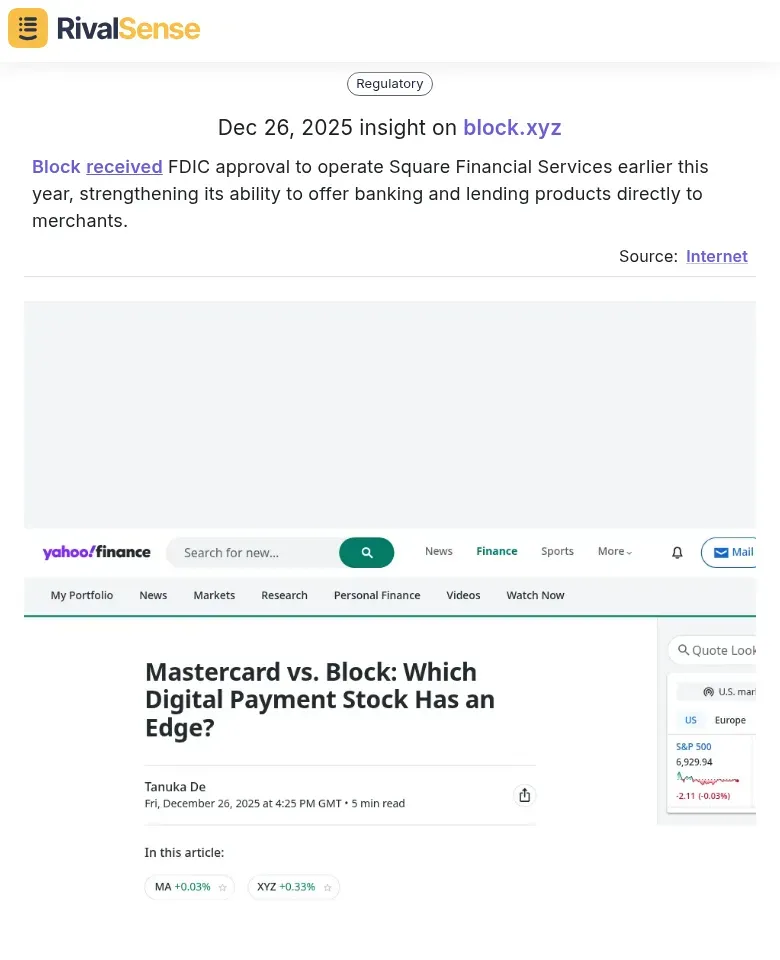The image size is (780, 960).
Task: Select the Finance tab in the header
Action: pos(496,551)
